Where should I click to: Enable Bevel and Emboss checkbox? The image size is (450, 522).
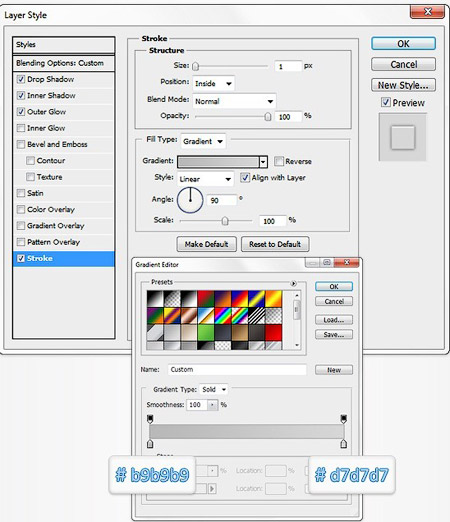click(x=21, y=144)
